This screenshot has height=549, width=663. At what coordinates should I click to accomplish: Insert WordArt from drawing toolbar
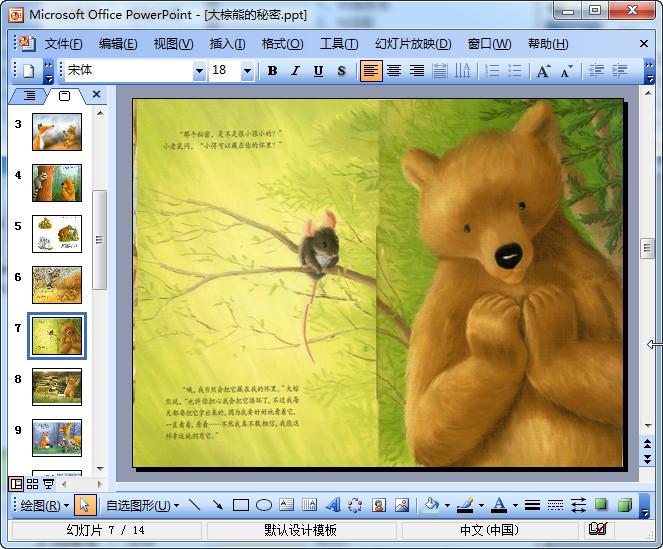pyautogui.click(x=333, y=505)
